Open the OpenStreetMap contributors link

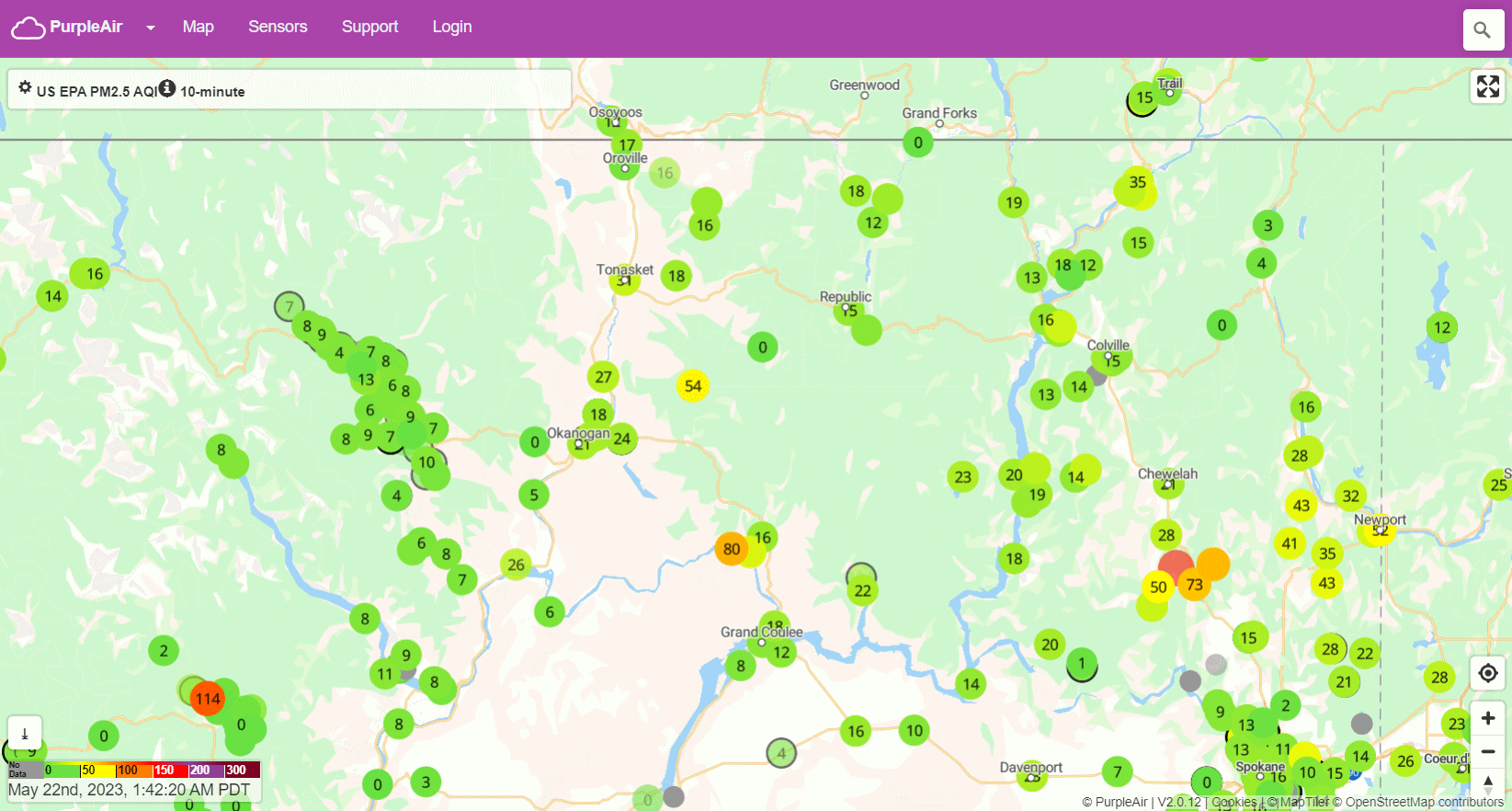click(x=1424, y=802)
